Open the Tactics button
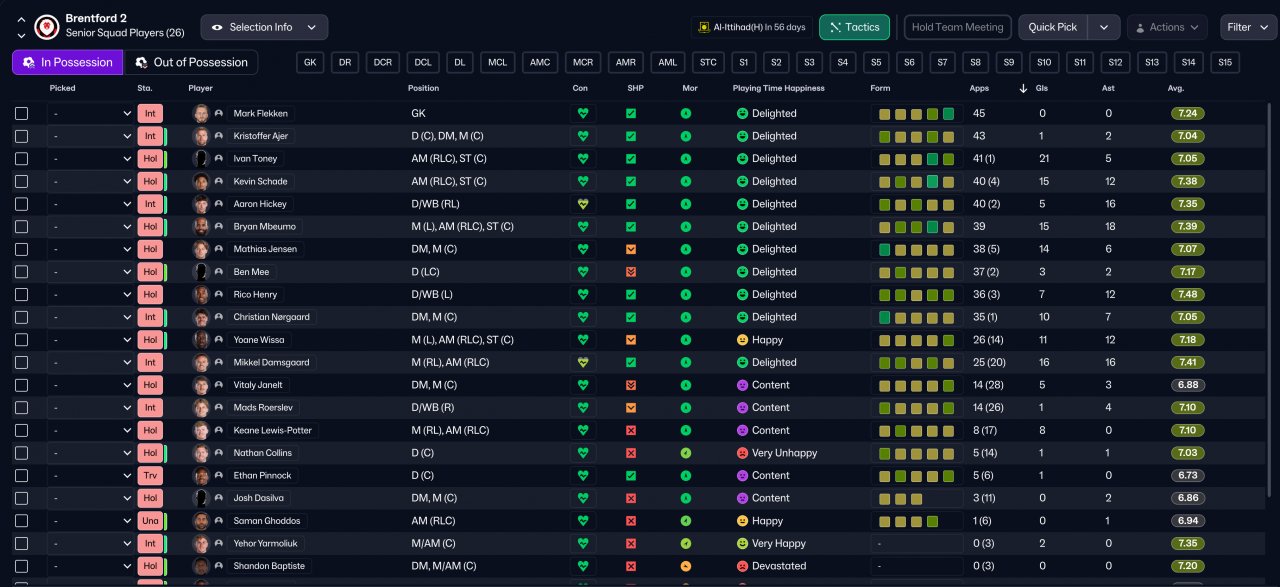 (x=855, y=27)
